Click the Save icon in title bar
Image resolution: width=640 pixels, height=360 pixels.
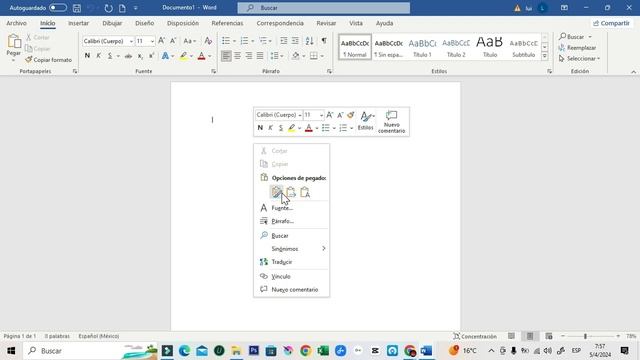point(77,8)
